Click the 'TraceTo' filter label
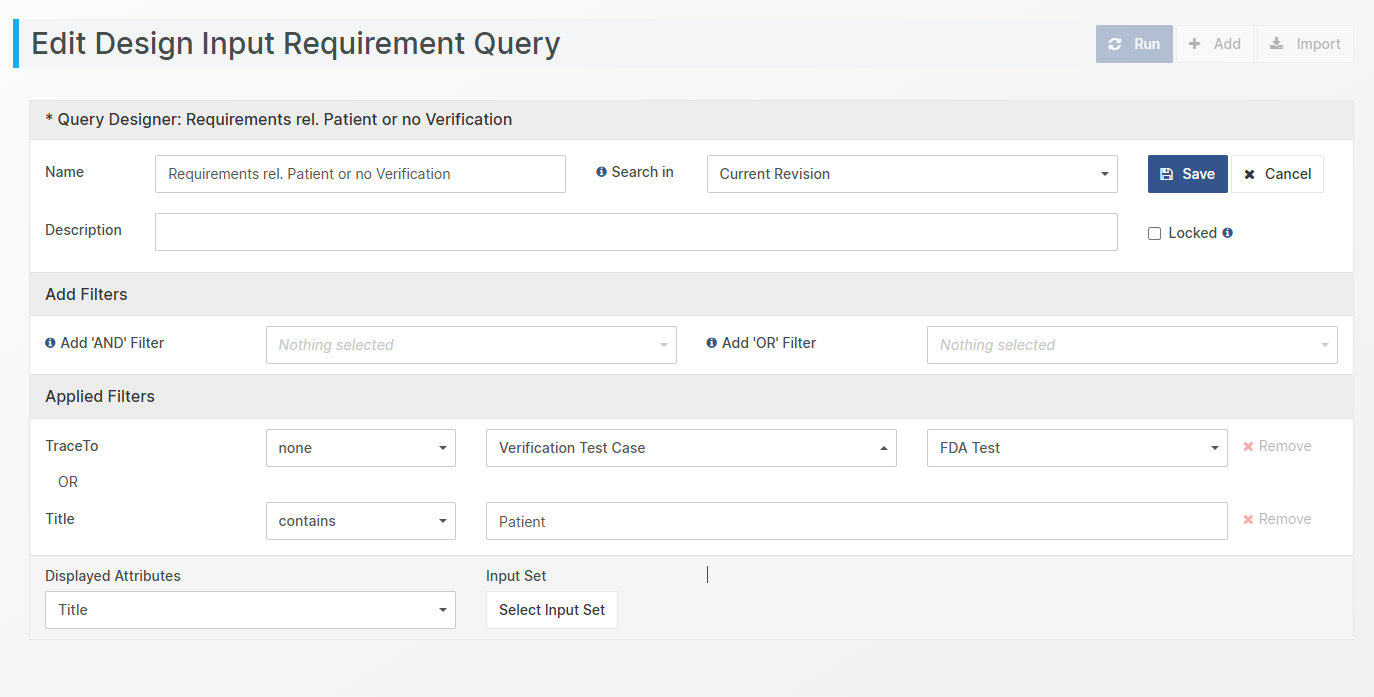The height and width of the screenshot is (697, 1374). [72, 446]
